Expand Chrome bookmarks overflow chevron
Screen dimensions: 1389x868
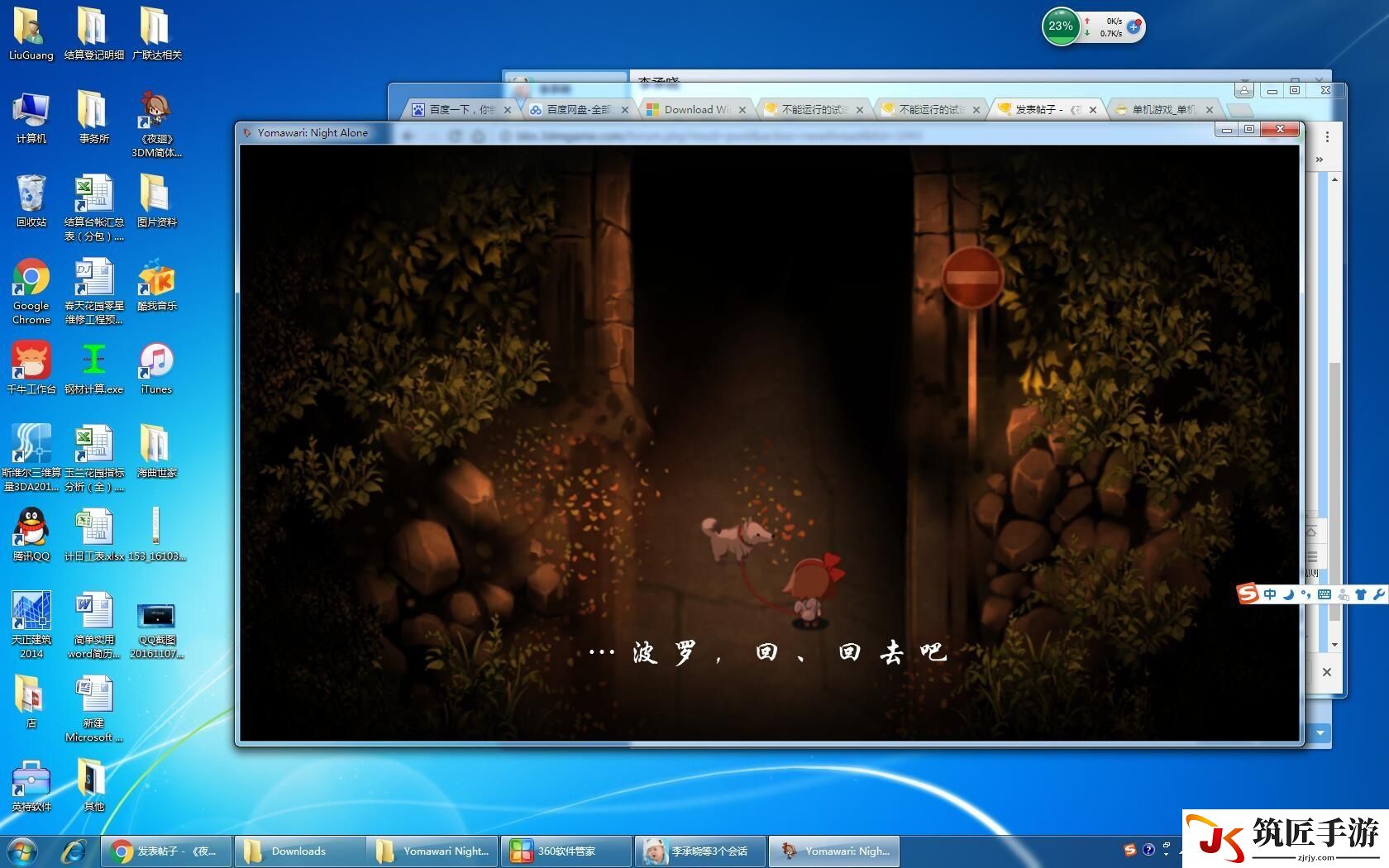coord(1320,159)
